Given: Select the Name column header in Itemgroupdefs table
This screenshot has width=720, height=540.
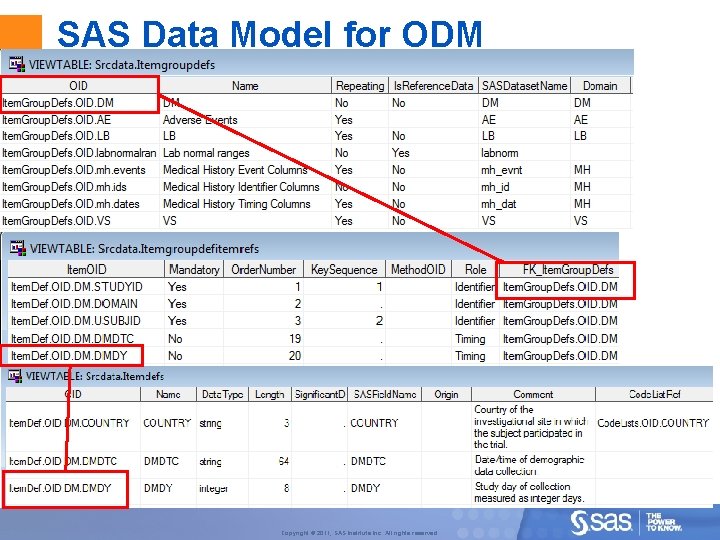Looking at the screenshot, I should (x=245, y=85).
